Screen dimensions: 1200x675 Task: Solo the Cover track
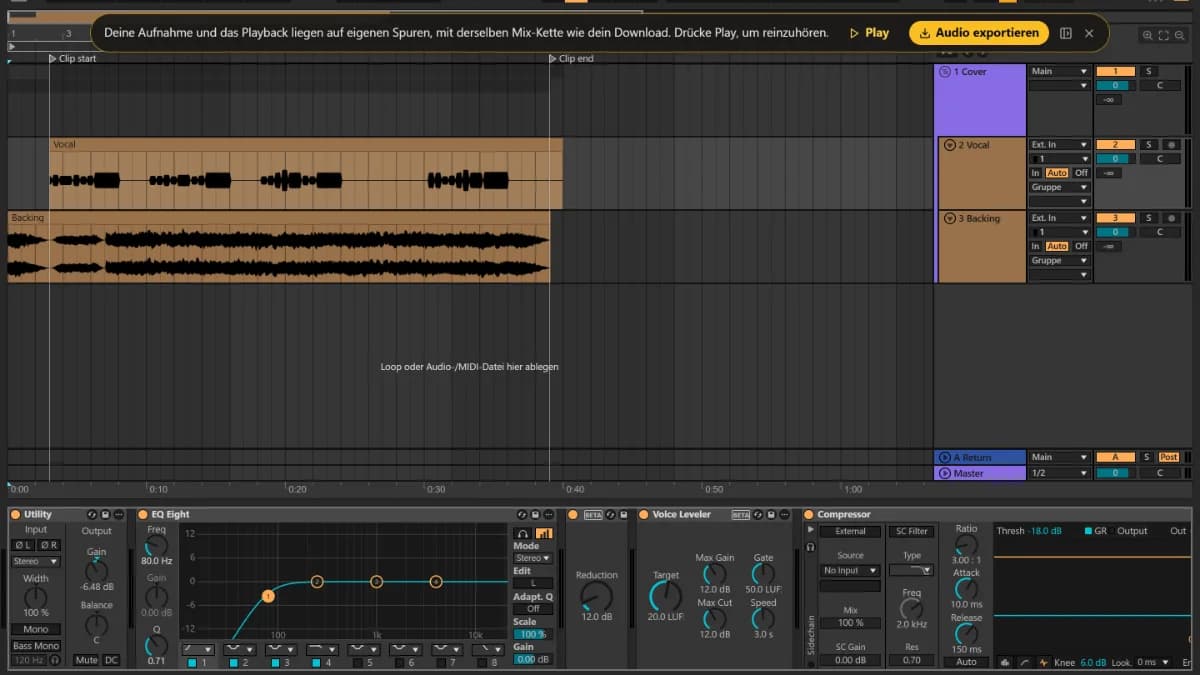[1148, 72]
